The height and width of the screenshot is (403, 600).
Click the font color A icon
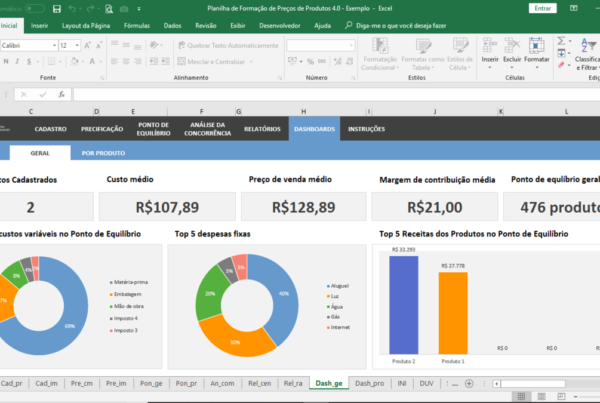coord(92,61)
